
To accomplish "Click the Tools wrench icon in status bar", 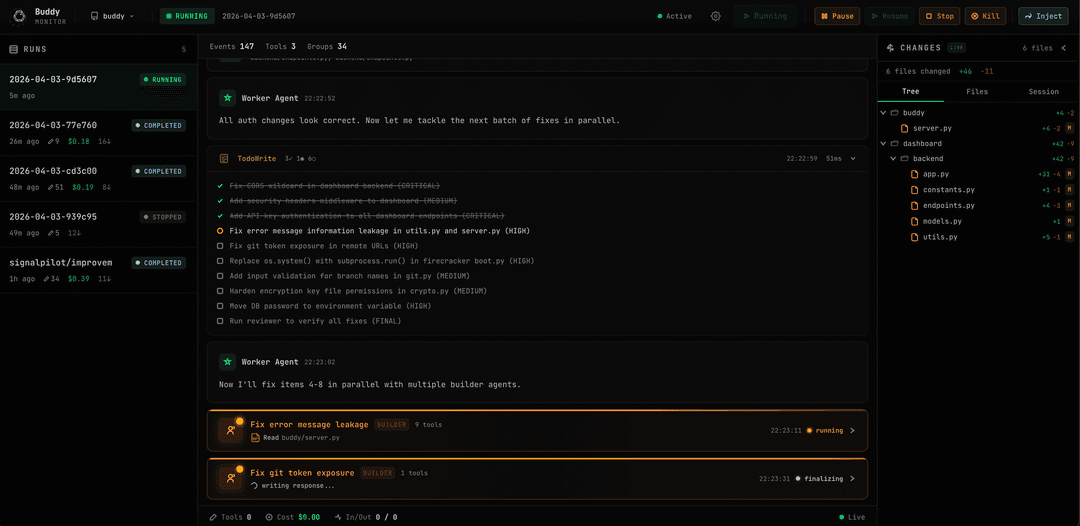I will 214,516.
